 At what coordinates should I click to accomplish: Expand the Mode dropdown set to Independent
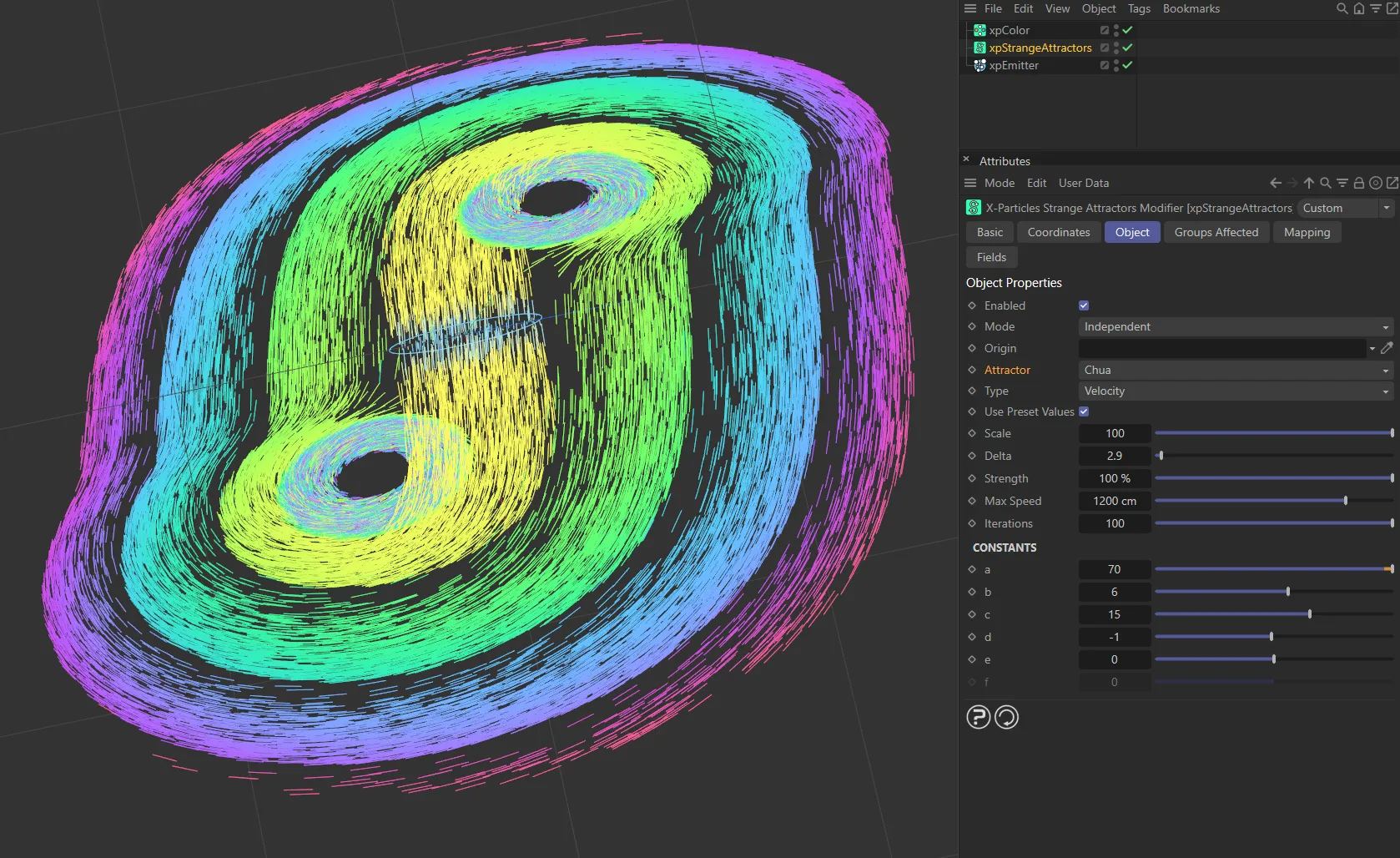pos(1235,326)
